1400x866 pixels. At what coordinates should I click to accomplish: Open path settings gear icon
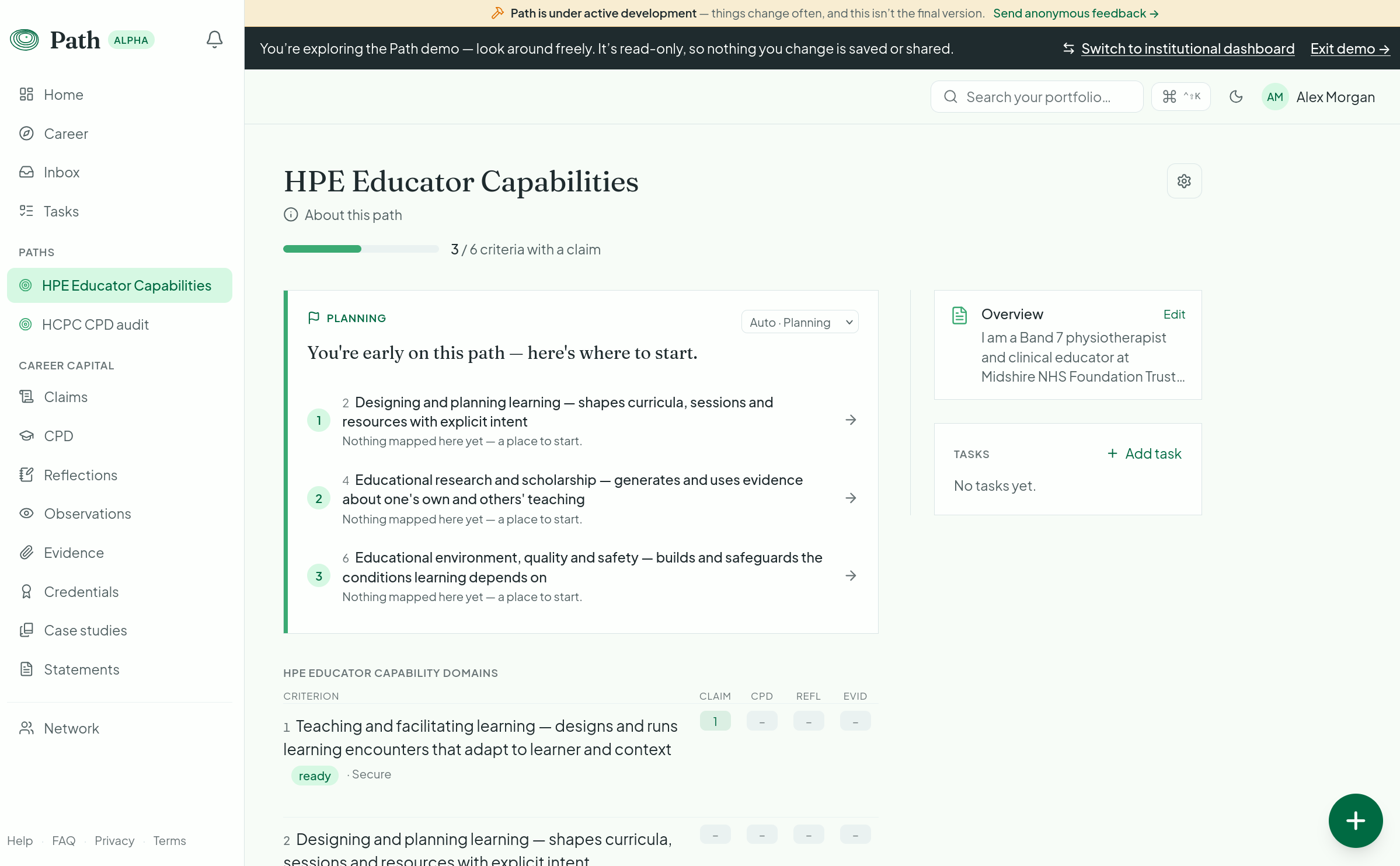tap(1184, 181)
